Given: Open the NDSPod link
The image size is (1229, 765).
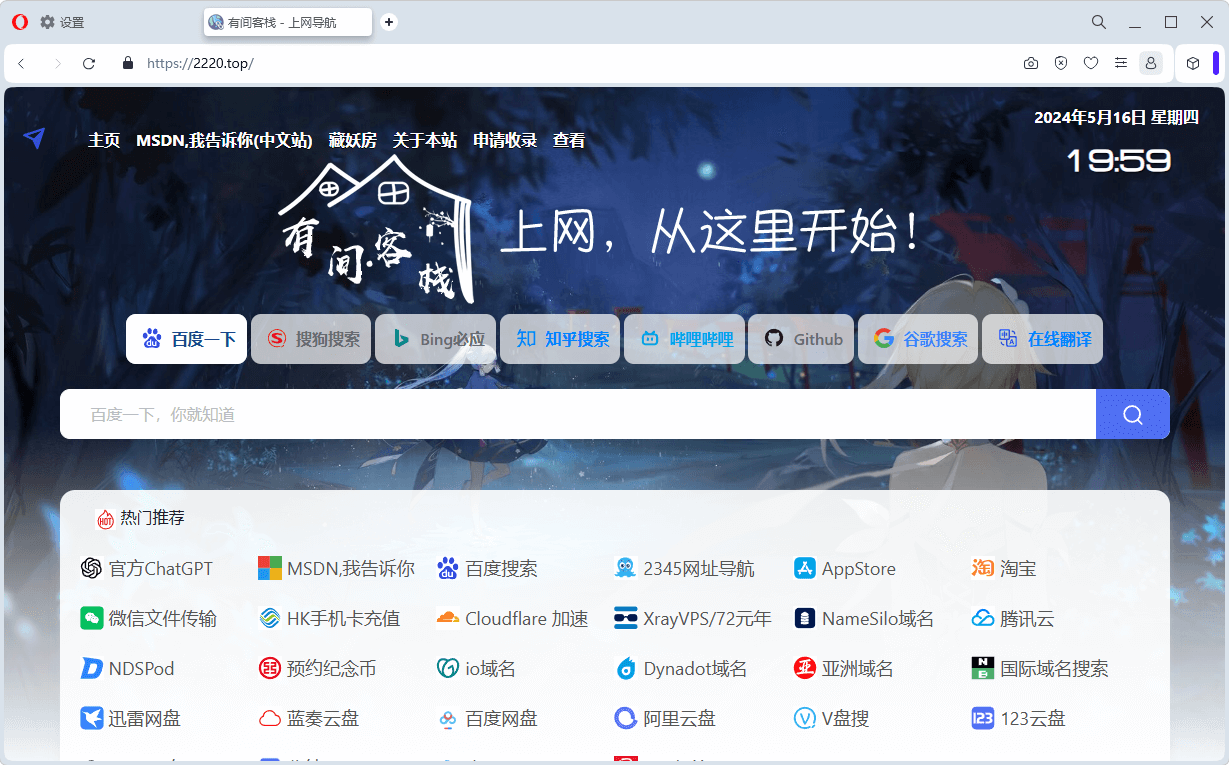Looking at the screenshot, I should [x=128, y=669].
